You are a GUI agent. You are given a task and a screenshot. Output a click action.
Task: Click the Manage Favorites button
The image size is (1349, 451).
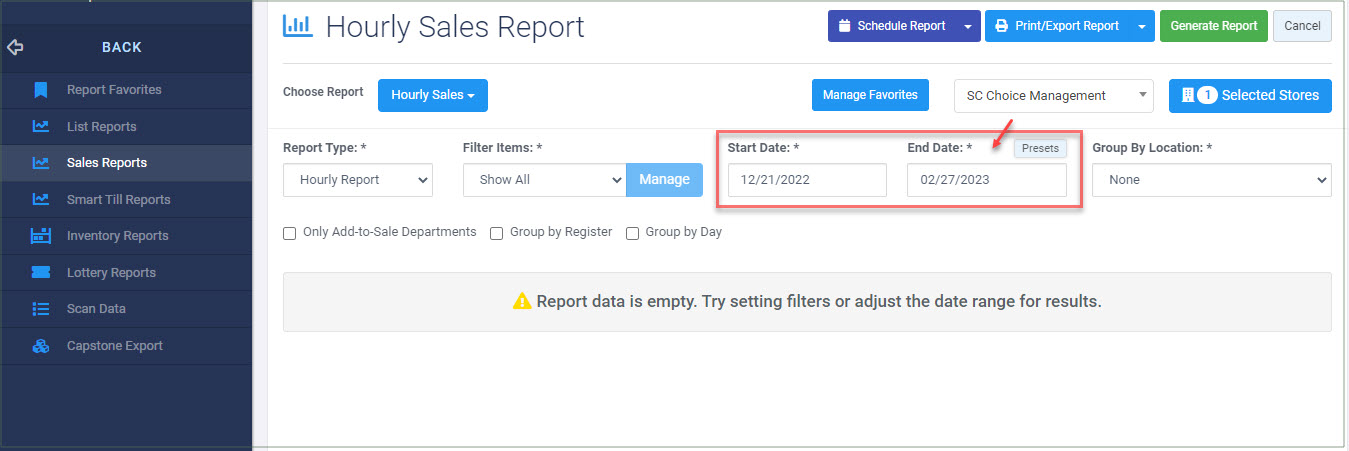870,95
